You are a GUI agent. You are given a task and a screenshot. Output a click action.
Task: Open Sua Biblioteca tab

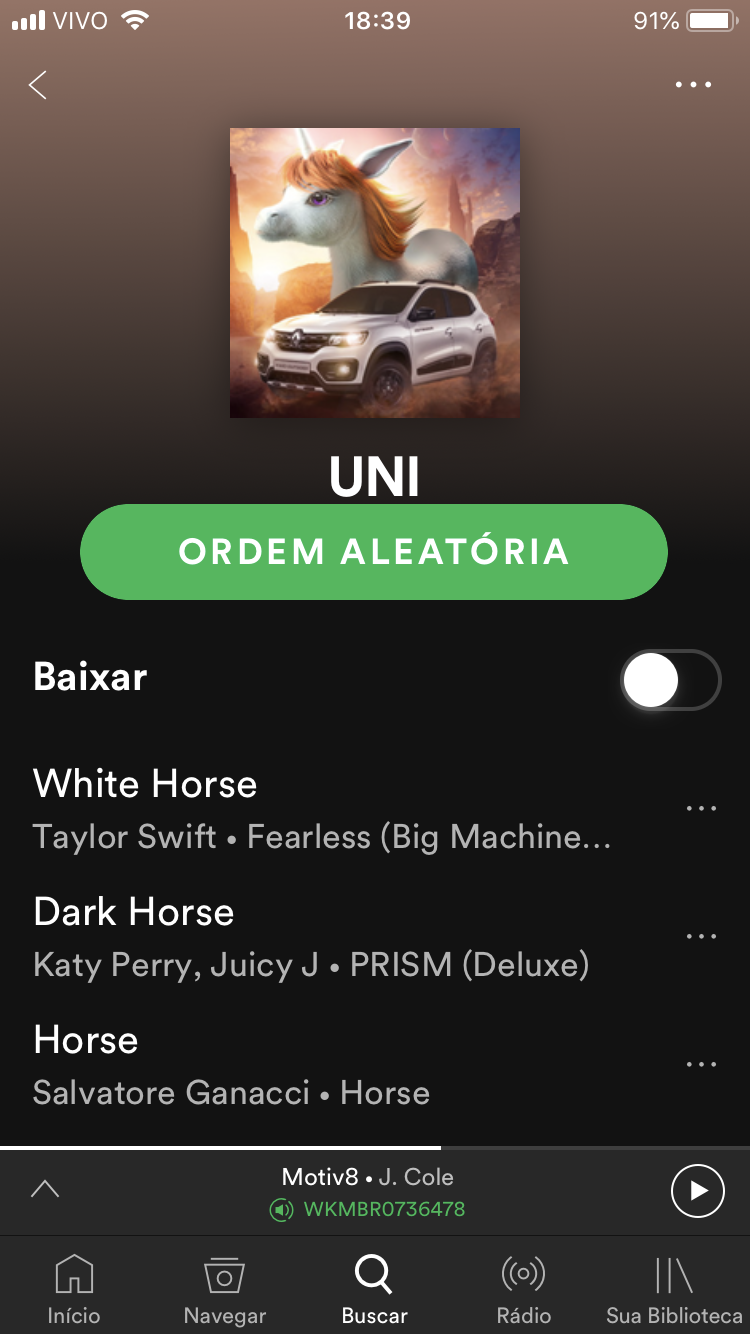click(x=674, y=1290)
